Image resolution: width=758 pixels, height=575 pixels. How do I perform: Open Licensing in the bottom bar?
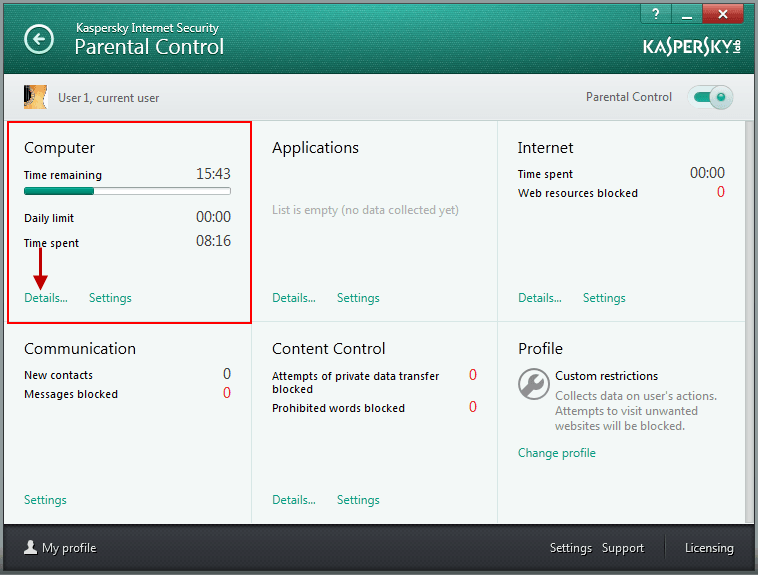coord(709,548)
